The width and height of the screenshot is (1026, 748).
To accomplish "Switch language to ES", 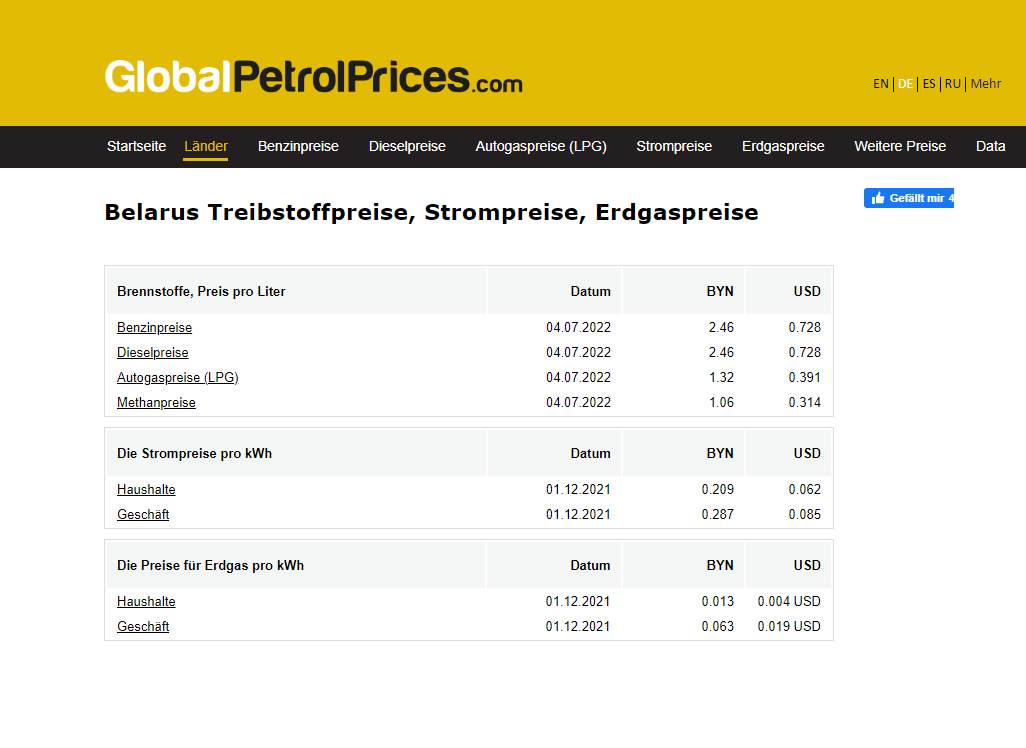I will pyautogui.click(x=929, y=84).
